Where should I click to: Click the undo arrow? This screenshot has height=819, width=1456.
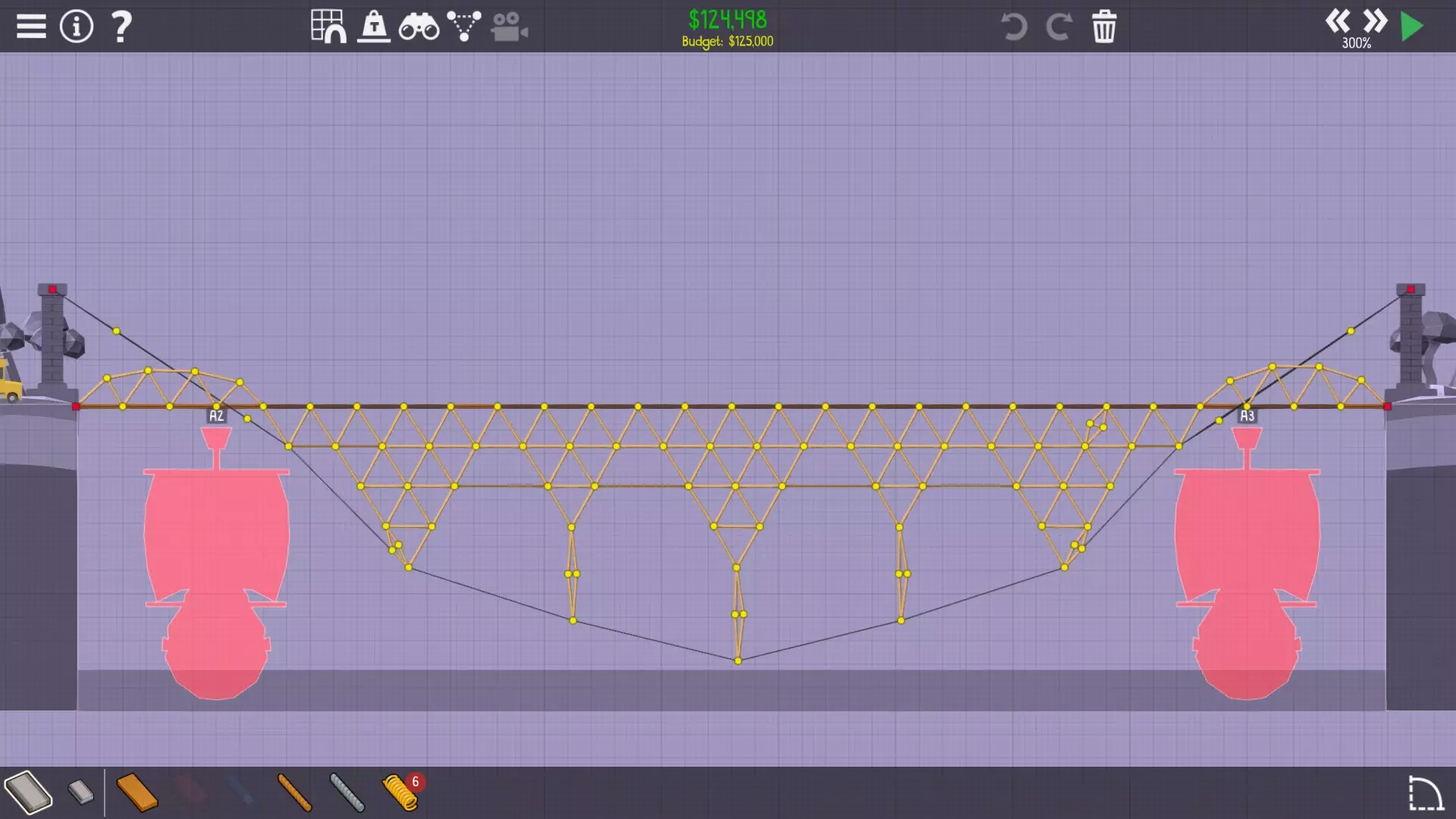pyautogui.click(x=1013, y=27)
